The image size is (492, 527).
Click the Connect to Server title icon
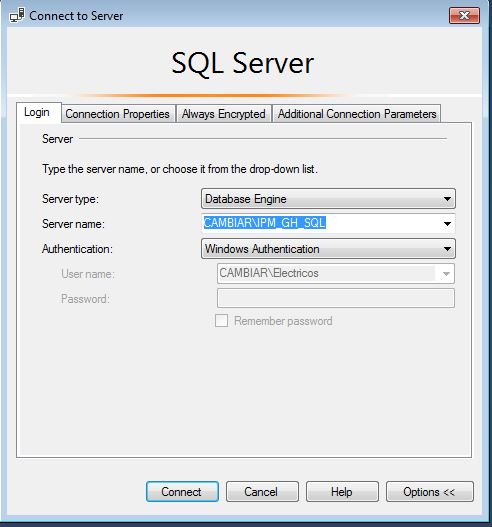tap(17, 15)
